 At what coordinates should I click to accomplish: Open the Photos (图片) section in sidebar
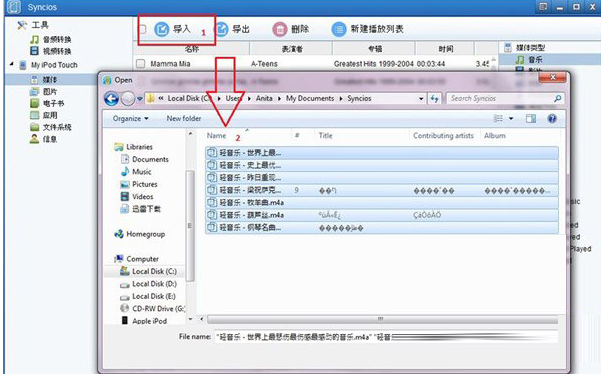tap(43, 92)
